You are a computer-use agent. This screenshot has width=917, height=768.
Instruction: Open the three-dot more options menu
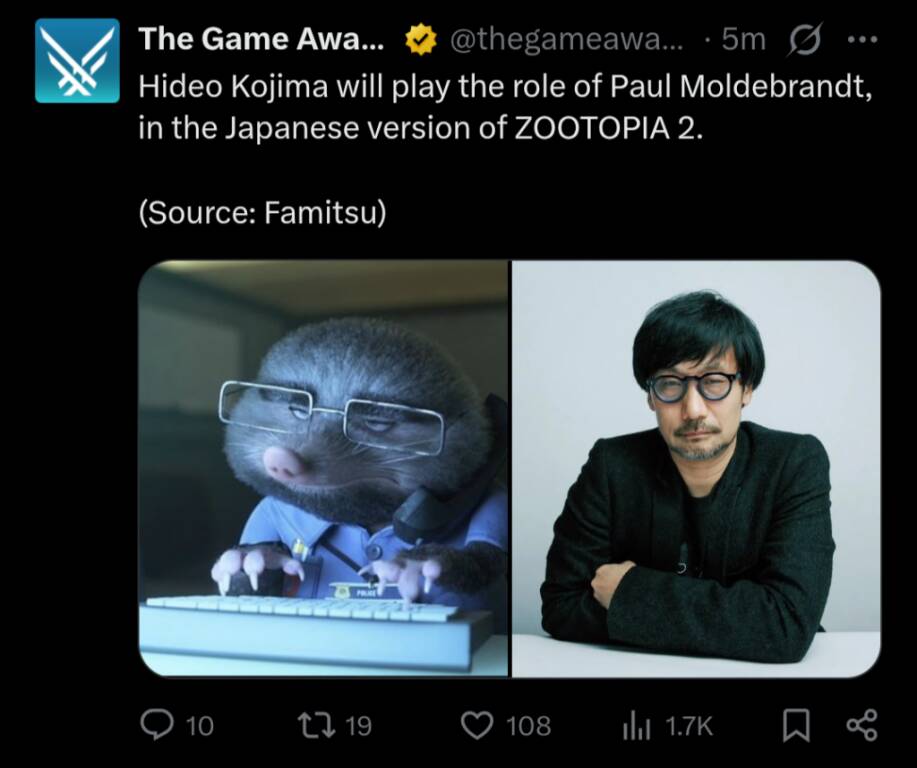[x=862, y=40]
